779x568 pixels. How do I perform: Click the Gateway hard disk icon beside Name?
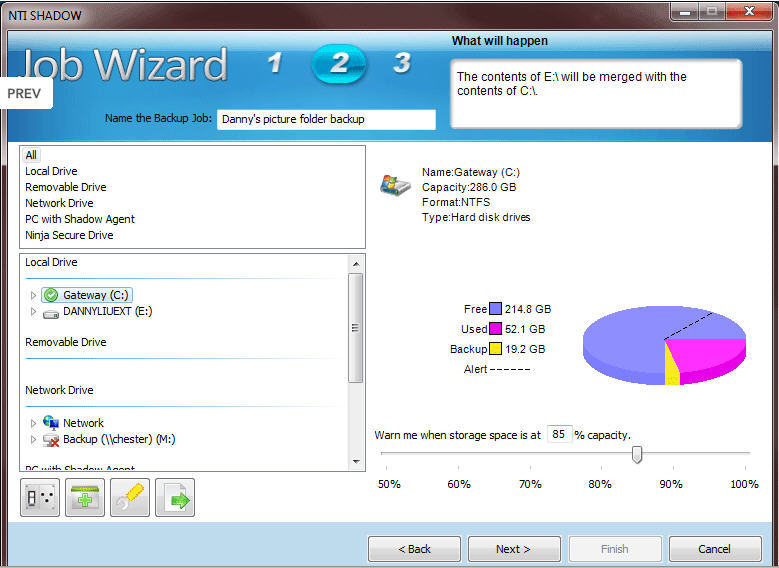click(395, 186)
